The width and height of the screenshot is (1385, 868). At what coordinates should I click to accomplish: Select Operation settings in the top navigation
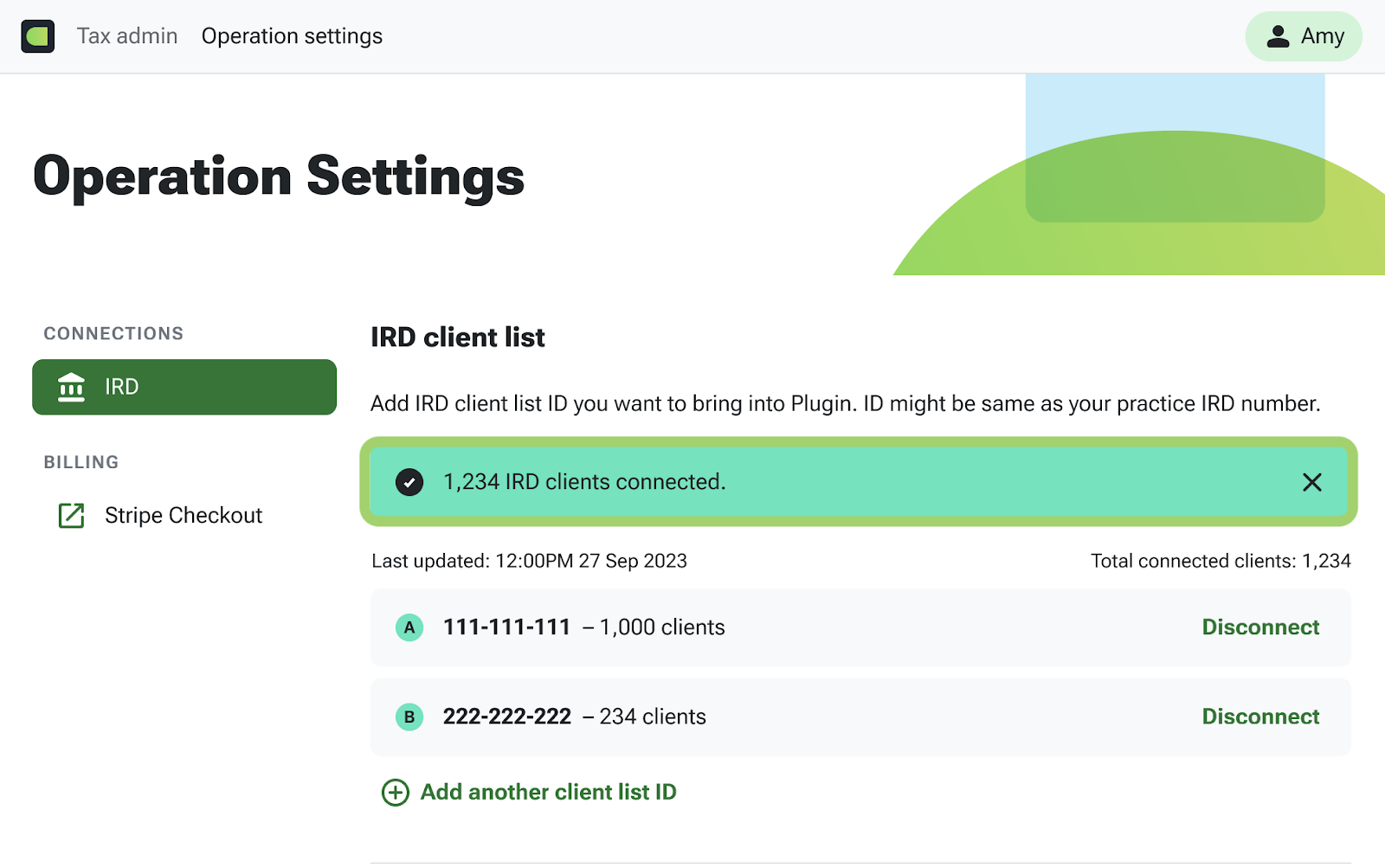click(292, 36)
